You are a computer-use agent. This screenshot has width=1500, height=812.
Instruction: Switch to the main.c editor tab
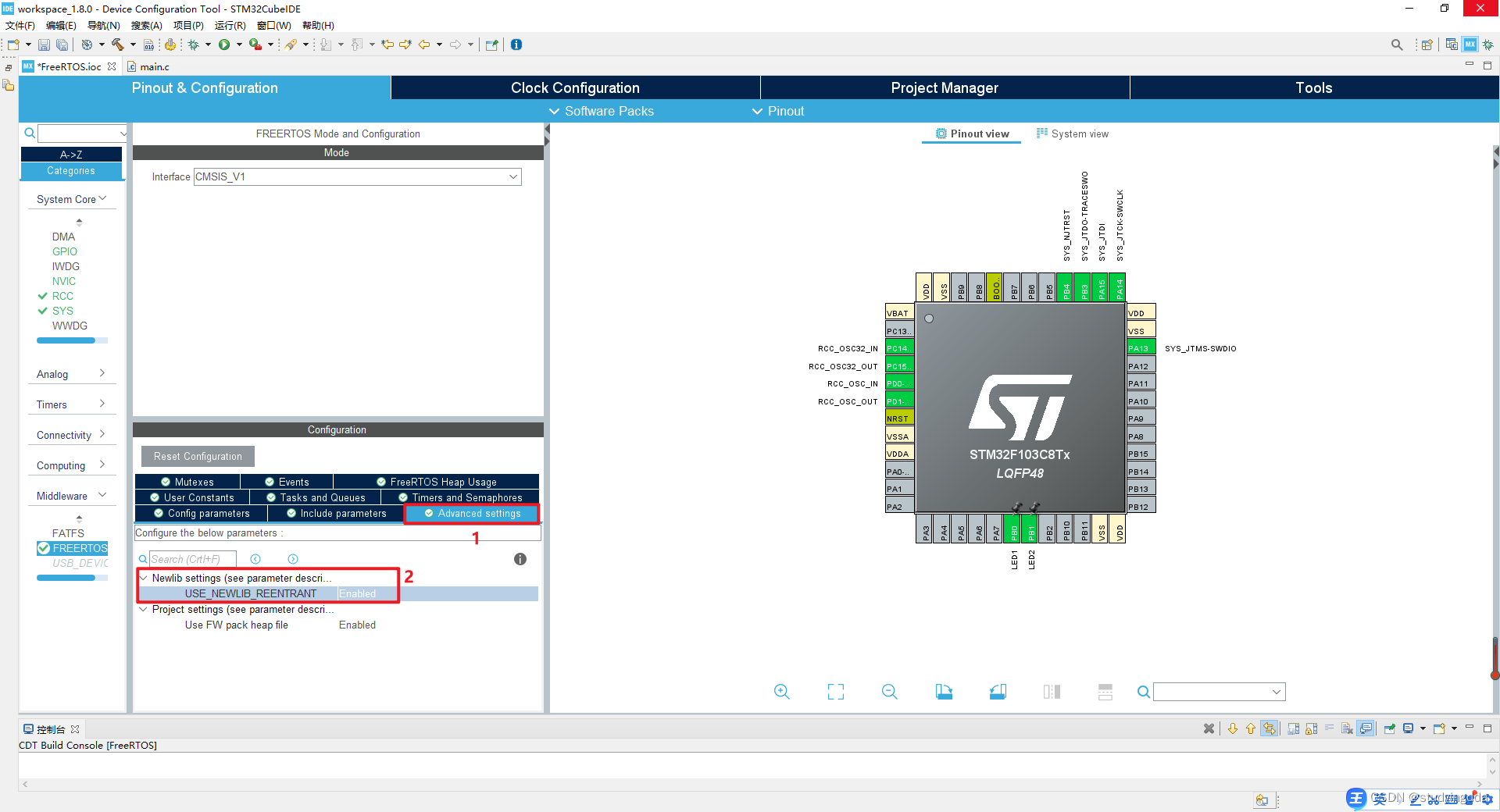click(148, 66)
